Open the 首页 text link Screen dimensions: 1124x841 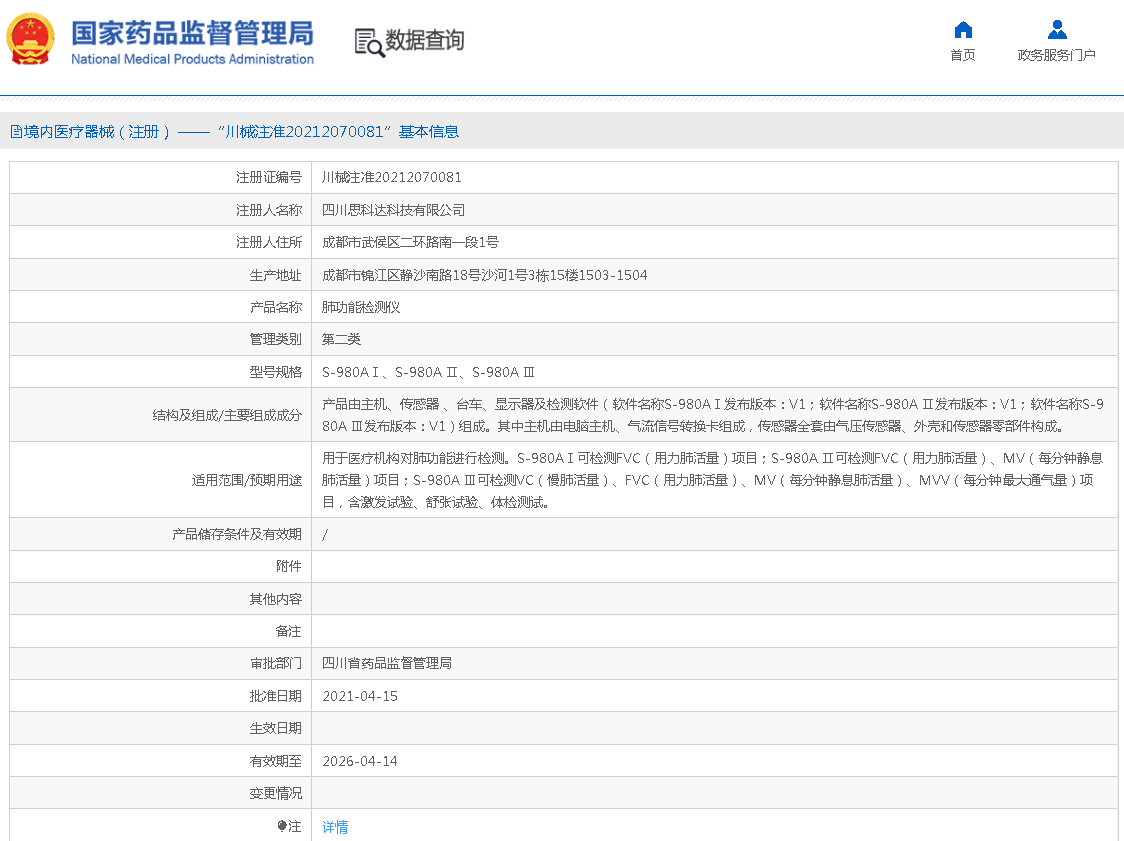tap(963, 55)
